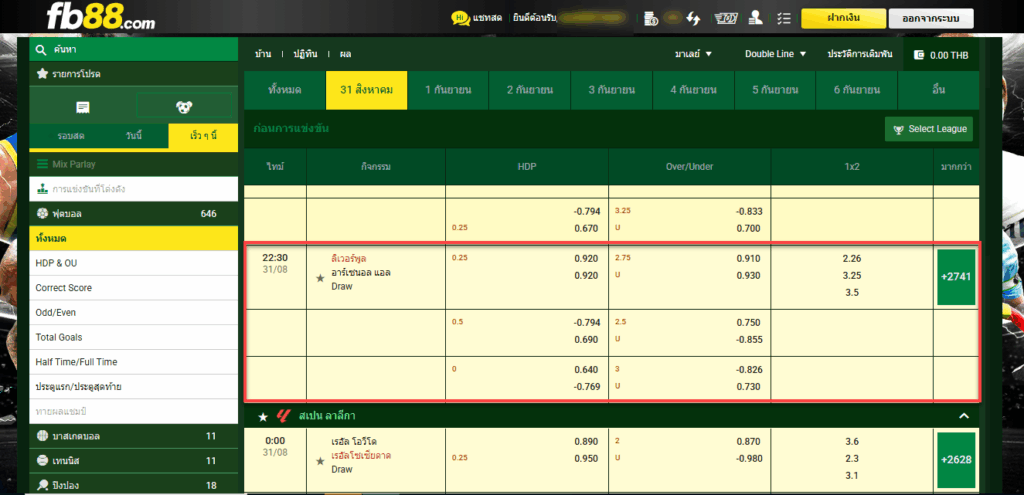Click the table tennis paddle icon

click(x=42, y=485)
